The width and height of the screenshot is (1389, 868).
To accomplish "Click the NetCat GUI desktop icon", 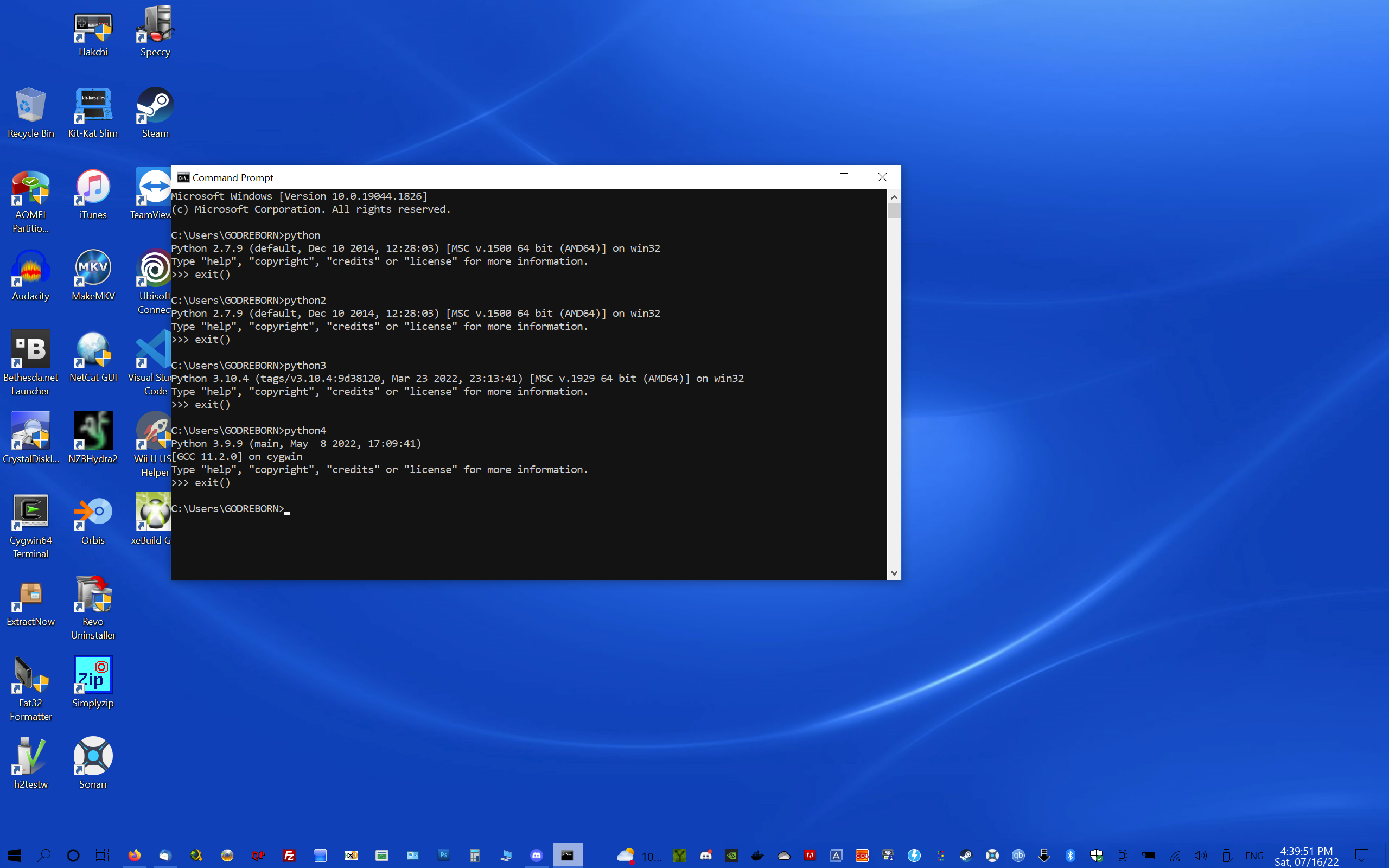I will click(x=93, y=357).
